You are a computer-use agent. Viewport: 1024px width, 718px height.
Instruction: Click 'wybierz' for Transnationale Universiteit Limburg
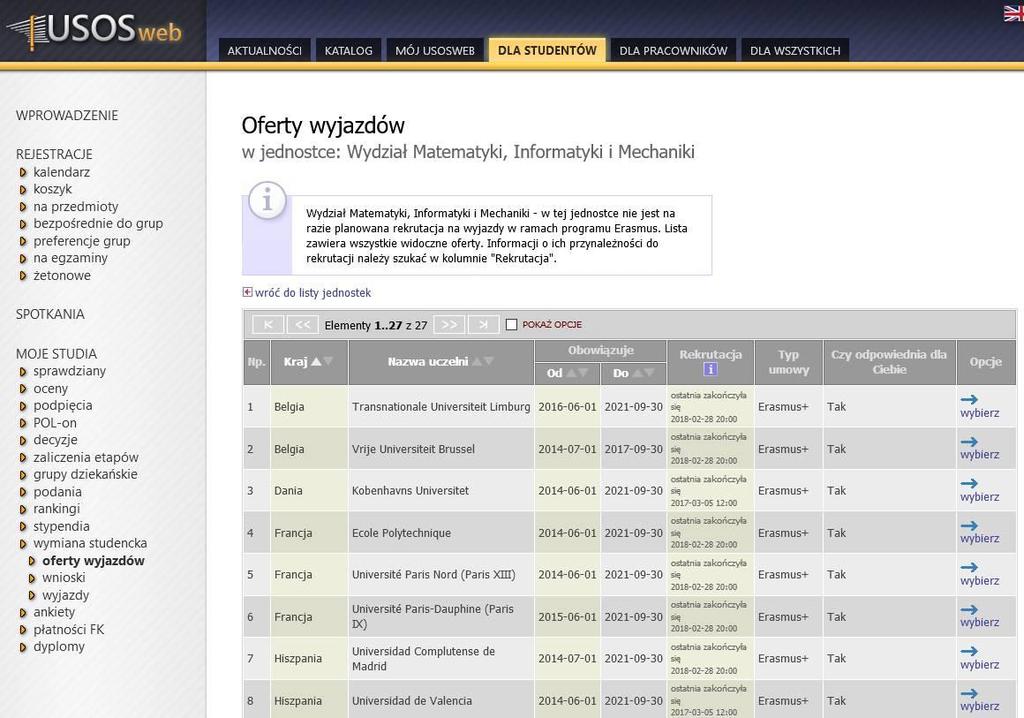[980, 413]
